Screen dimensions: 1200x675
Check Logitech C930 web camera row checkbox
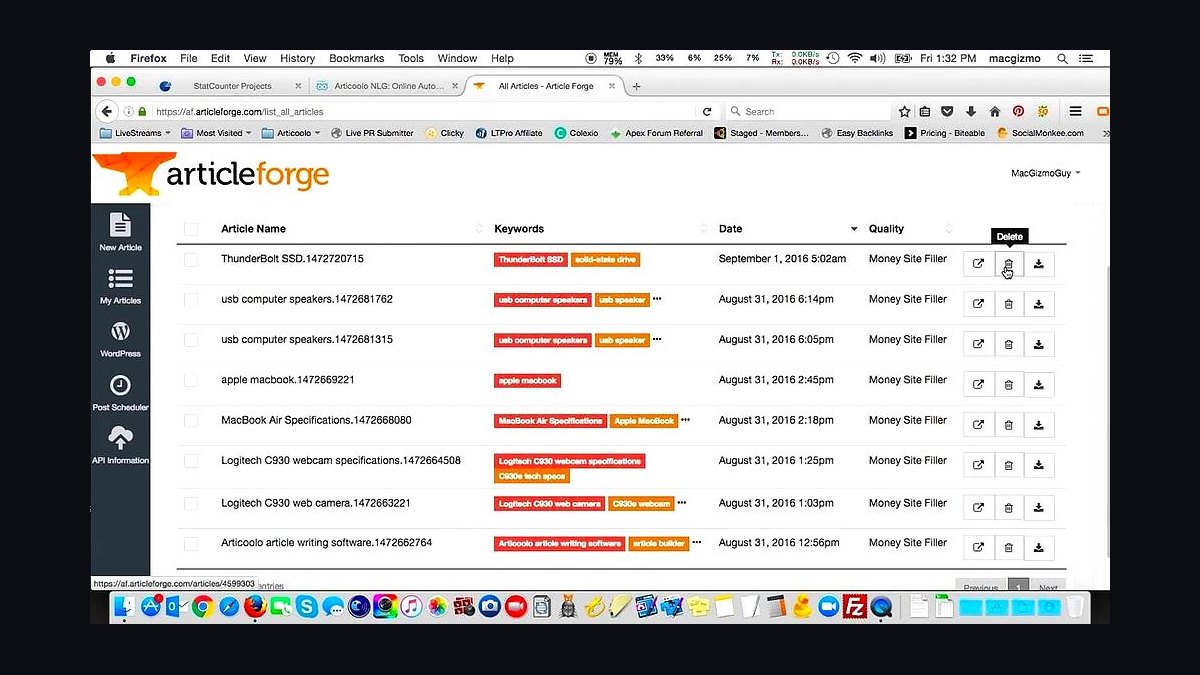191,504
